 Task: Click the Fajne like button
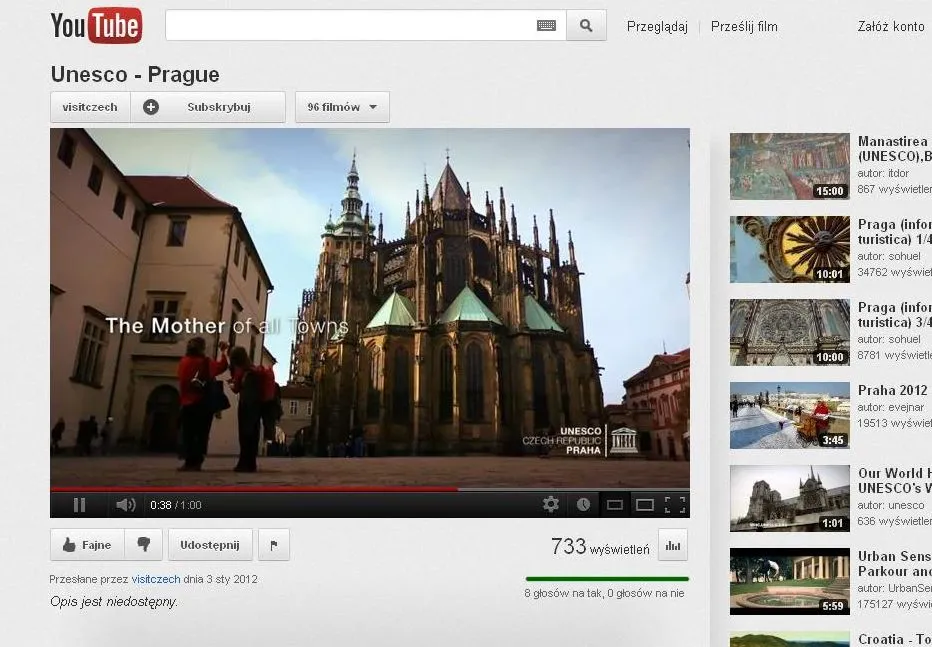(x=86, y=544)
